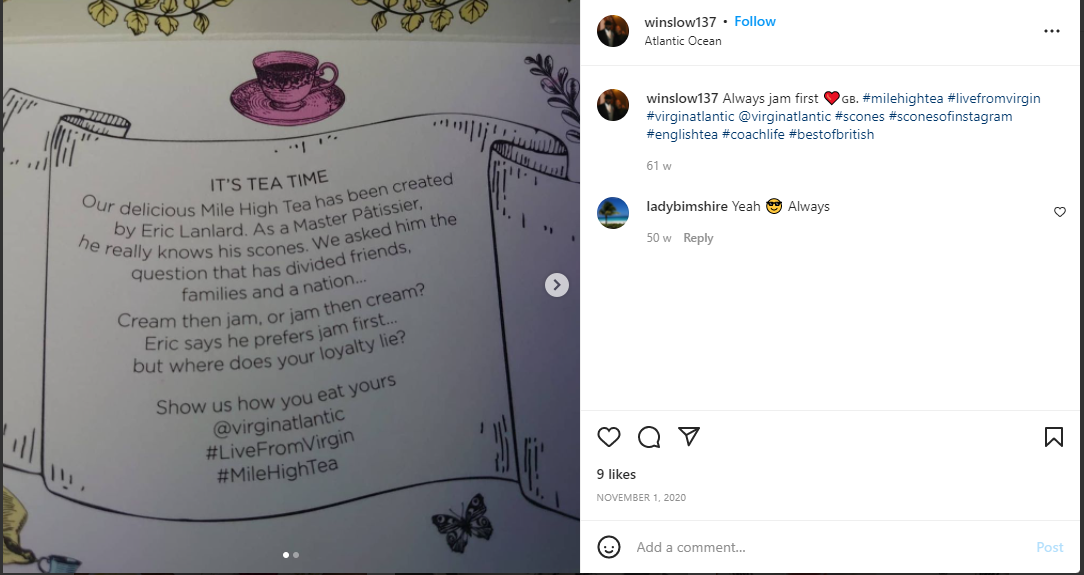
Task: Select the second carousel dot indicator
Action: pyautogui.click(x=296, y=554)
